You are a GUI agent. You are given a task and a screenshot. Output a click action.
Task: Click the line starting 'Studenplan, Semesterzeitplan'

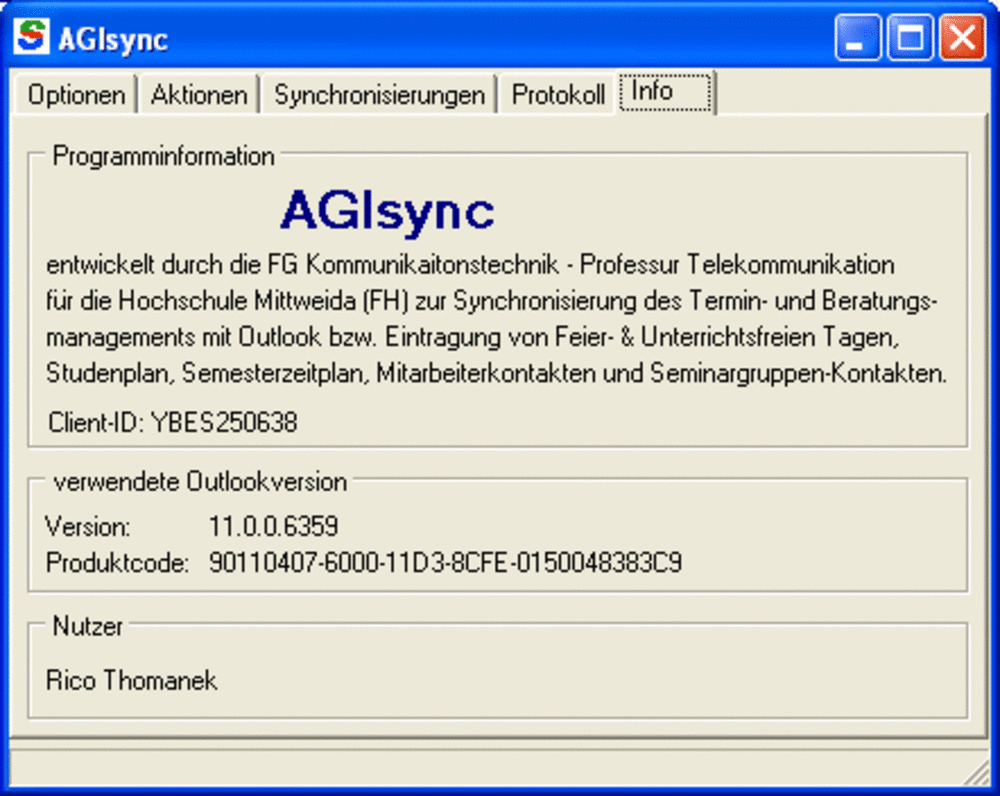[x=496, y=373]
